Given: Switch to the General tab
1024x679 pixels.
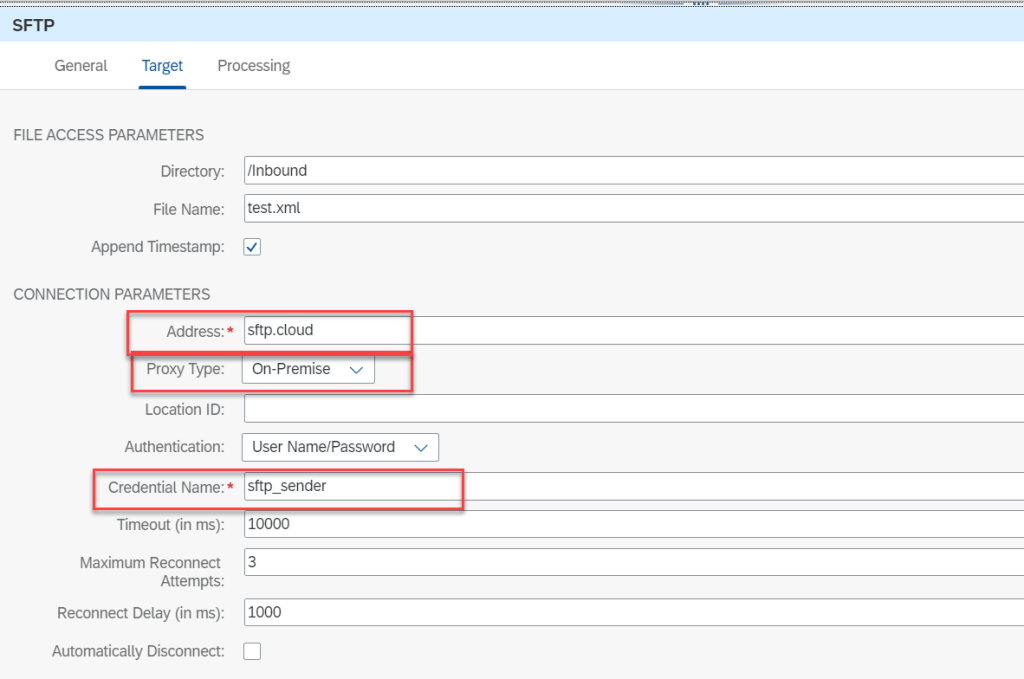Looking at the screenshot, I should point(80,66).
